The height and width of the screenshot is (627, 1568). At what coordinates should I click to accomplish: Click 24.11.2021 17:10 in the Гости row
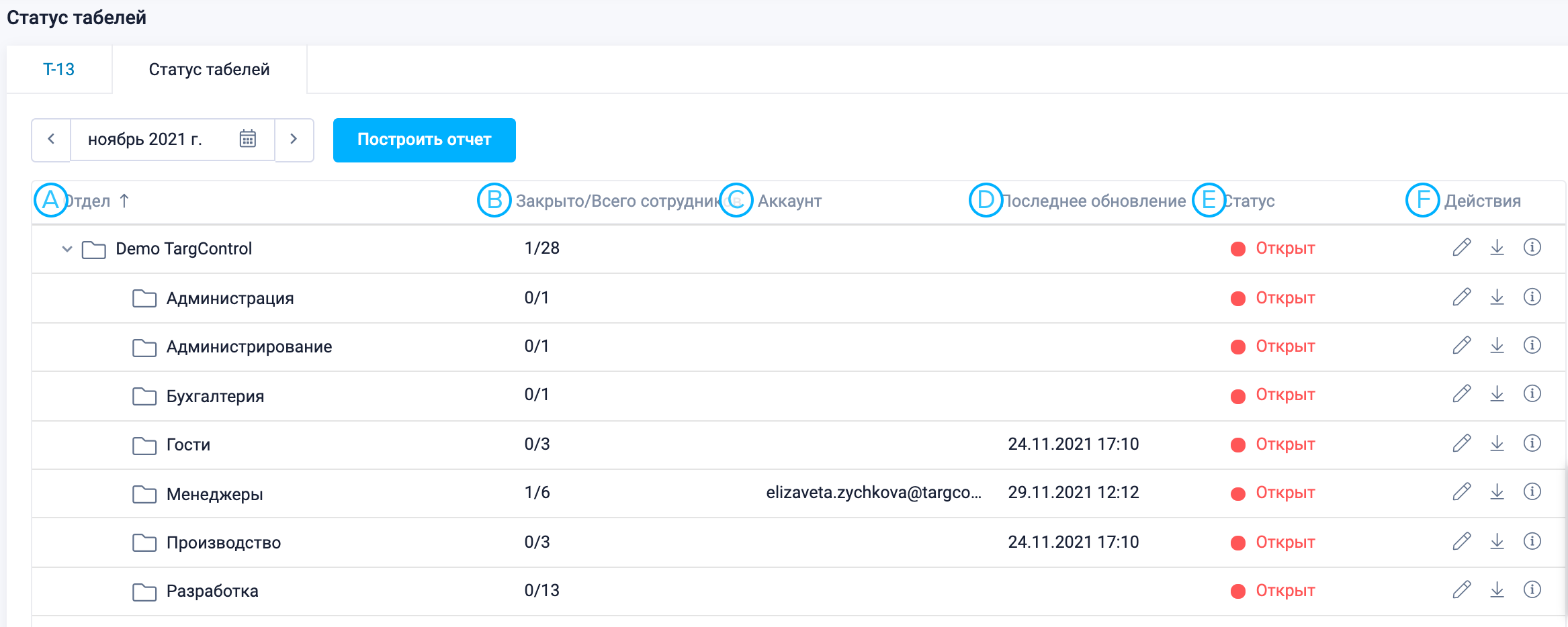[1074, 444]
